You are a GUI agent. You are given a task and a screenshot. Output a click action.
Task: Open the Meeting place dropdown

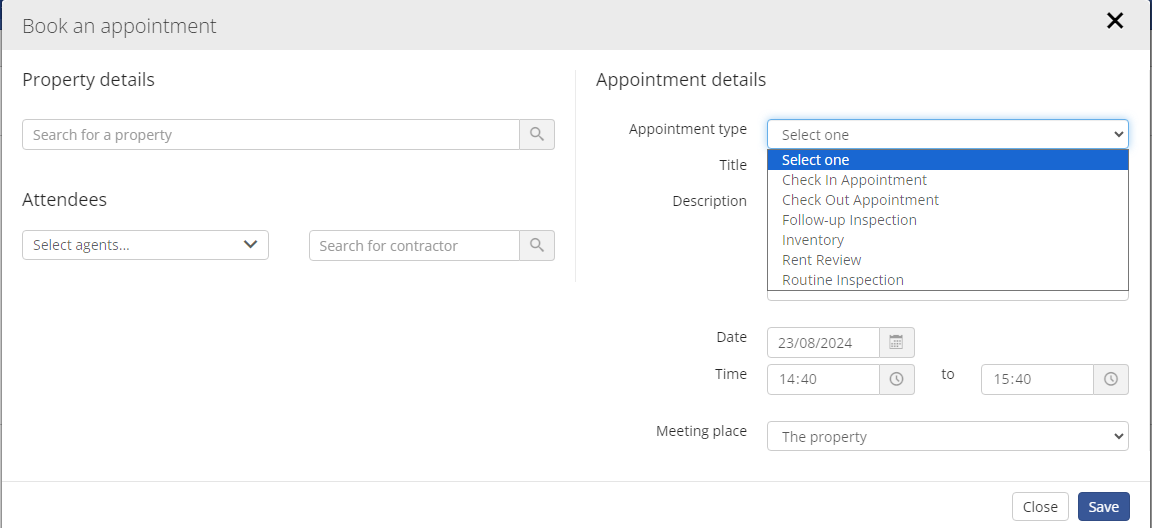(x=948, y=436)
